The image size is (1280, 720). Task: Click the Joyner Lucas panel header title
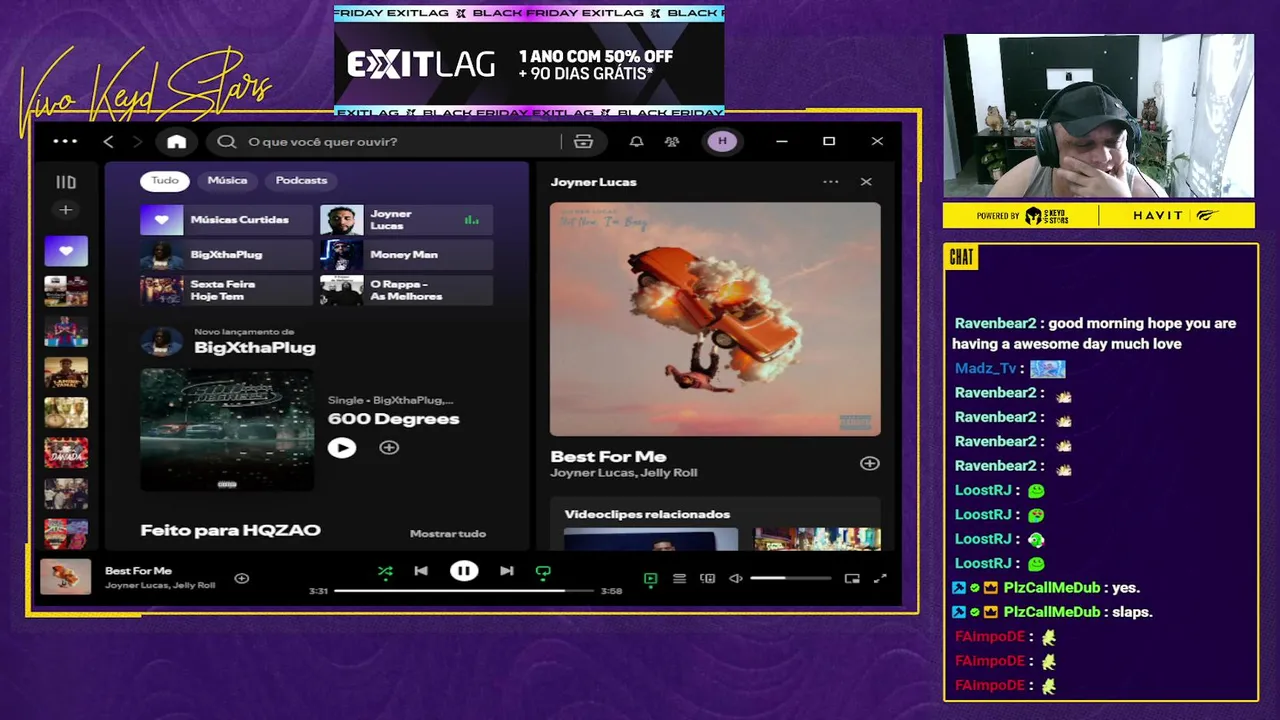tap(593, 182)
